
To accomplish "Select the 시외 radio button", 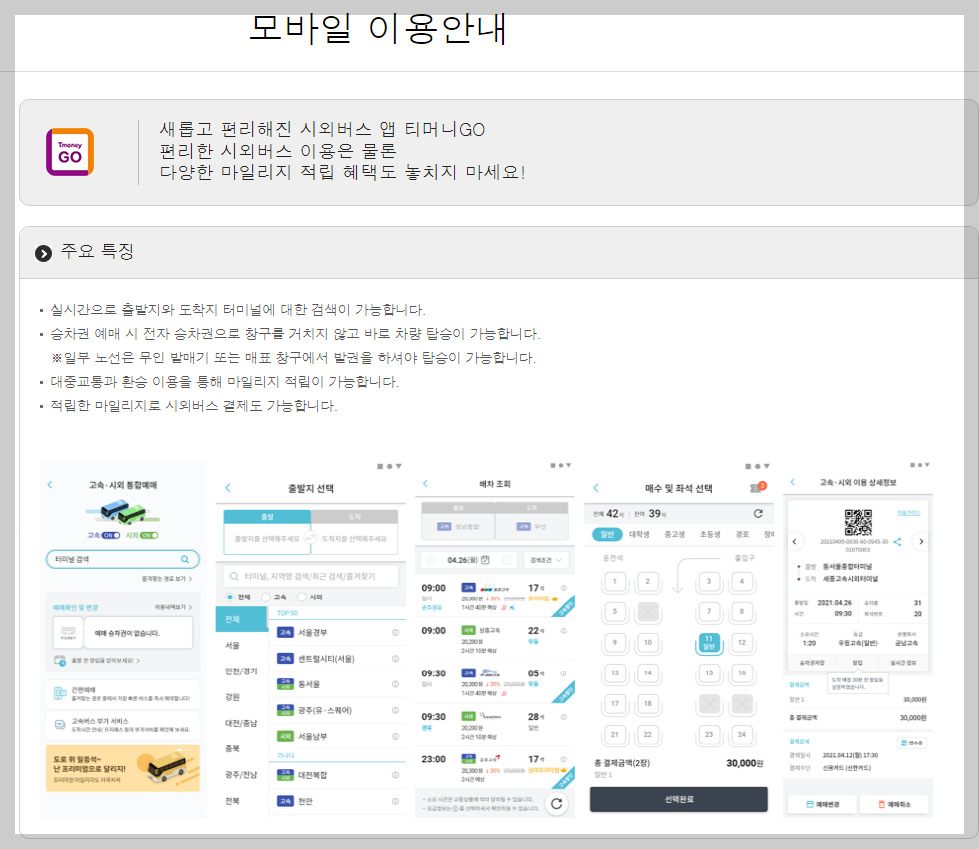I will [302, 597].
